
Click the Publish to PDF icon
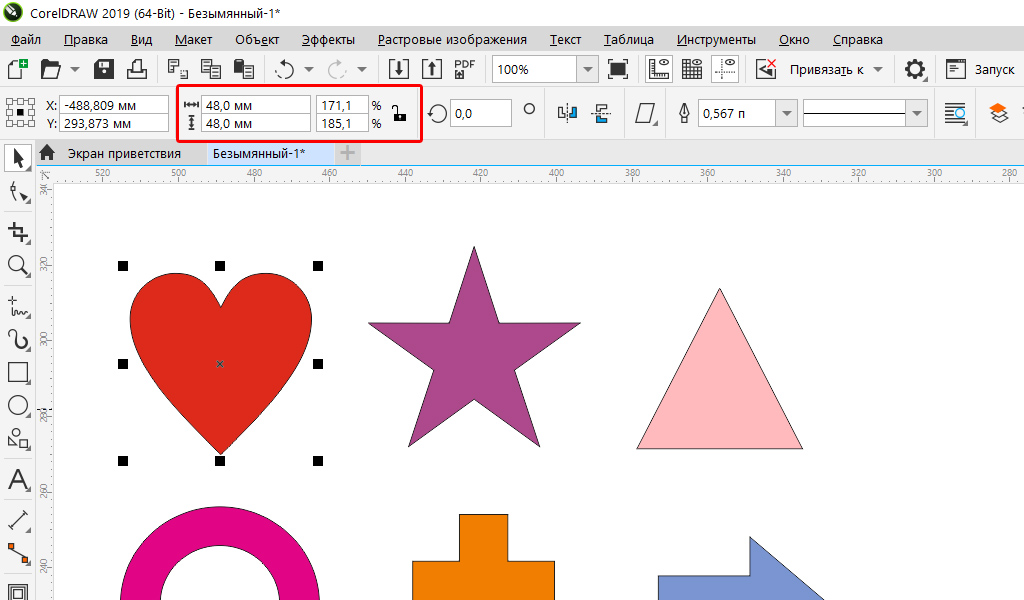(x=465, y=69)
